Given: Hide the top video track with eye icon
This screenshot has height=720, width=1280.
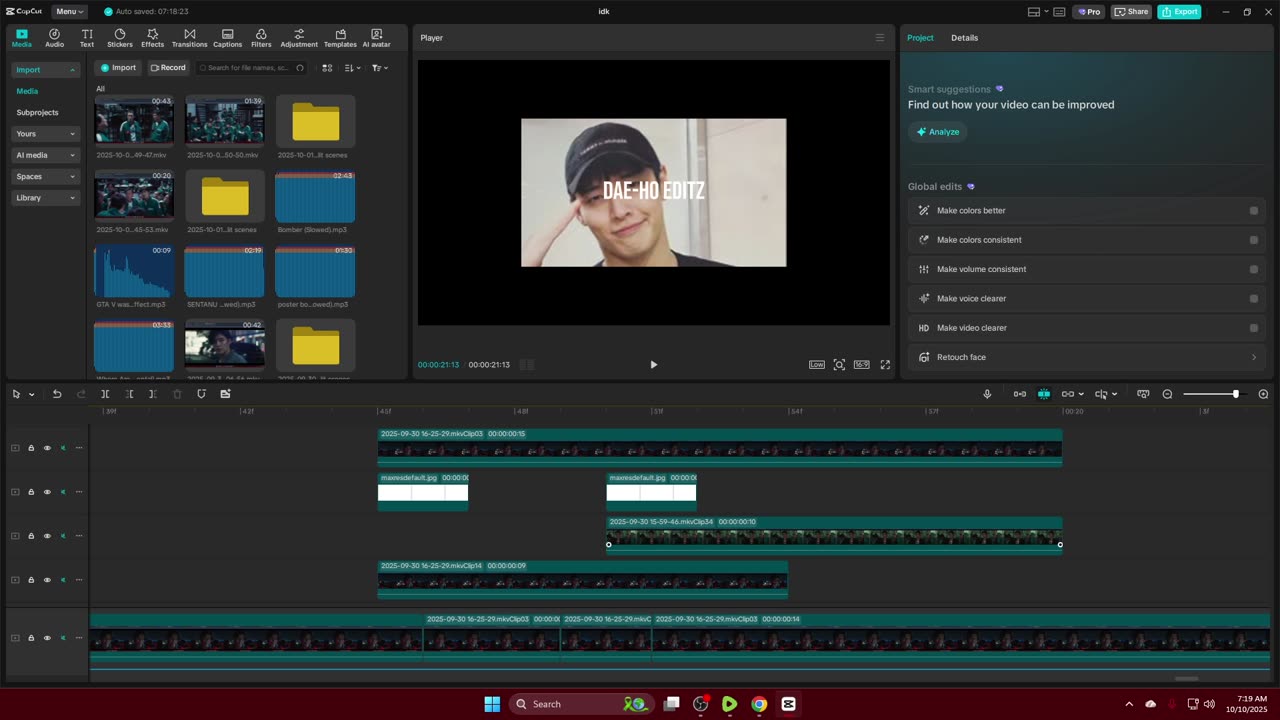Looking at the screenshot, I should coord(47,448).
